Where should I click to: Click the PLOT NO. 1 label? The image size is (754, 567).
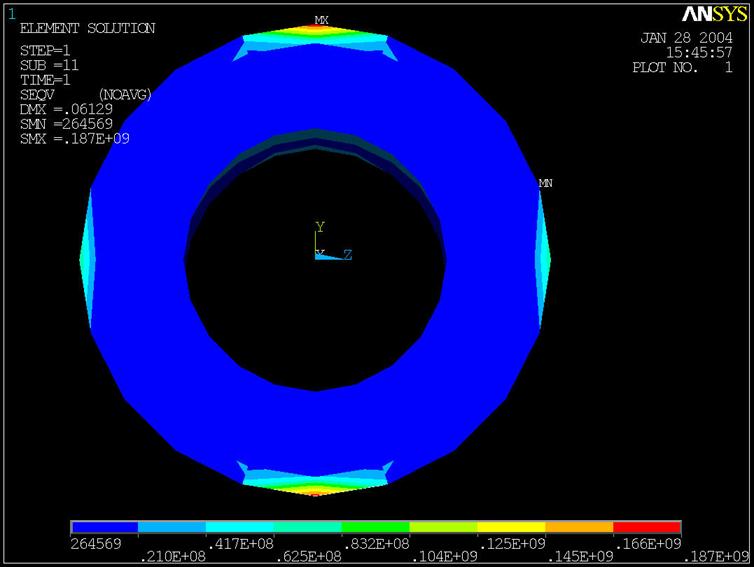point(682,67)
